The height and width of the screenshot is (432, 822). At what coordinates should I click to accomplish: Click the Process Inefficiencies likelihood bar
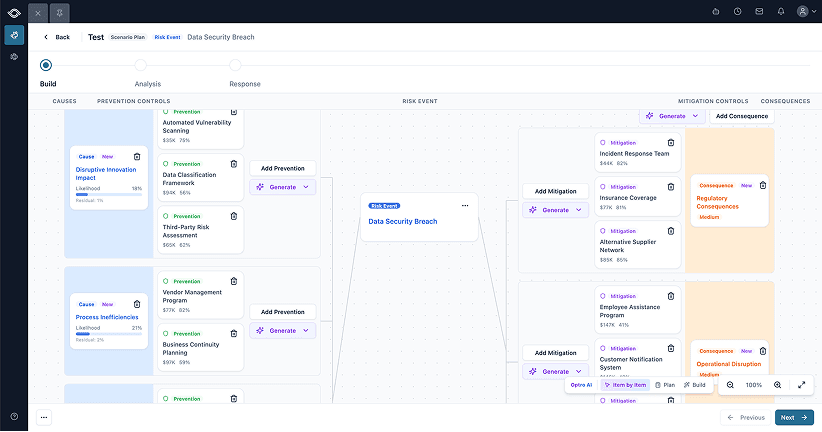[x=109, y=334]
